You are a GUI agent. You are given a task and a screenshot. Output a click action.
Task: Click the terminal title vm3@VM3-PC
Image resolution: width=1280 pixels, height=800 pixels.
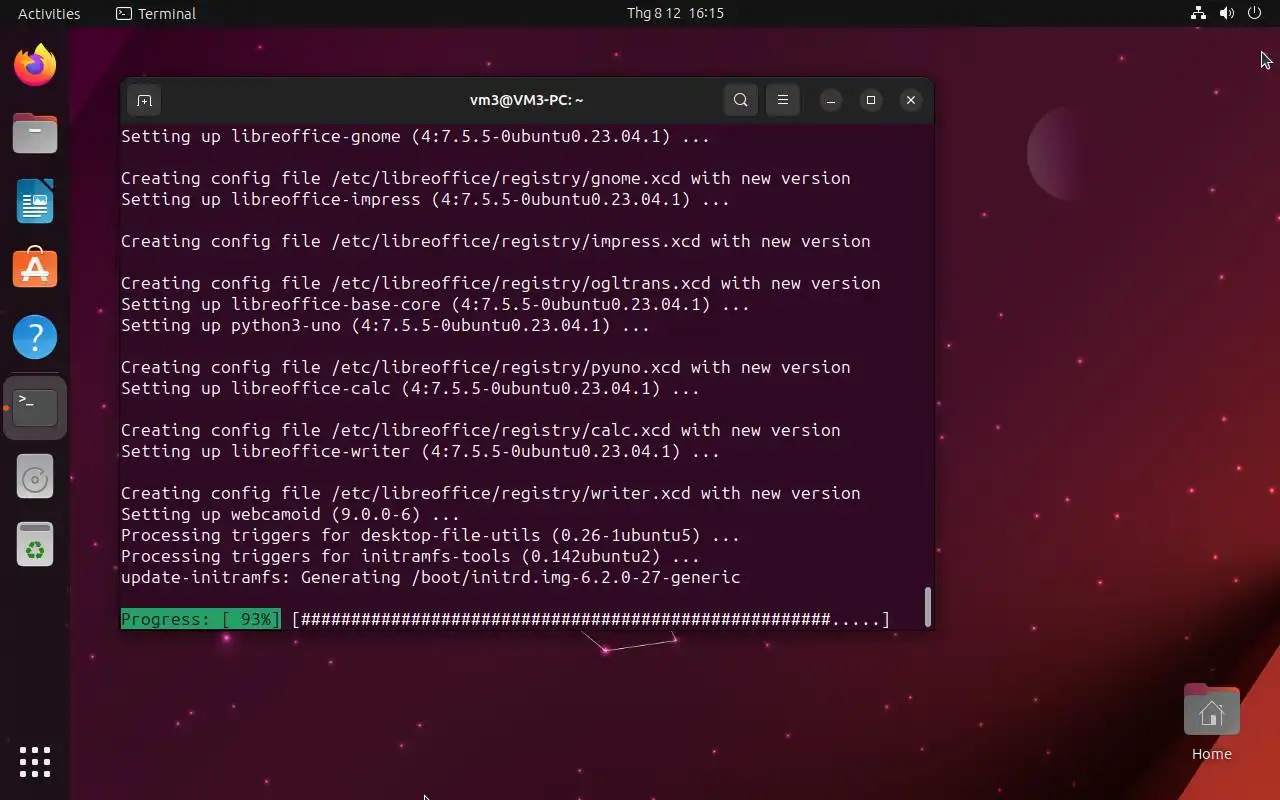[x=527, y=100]
